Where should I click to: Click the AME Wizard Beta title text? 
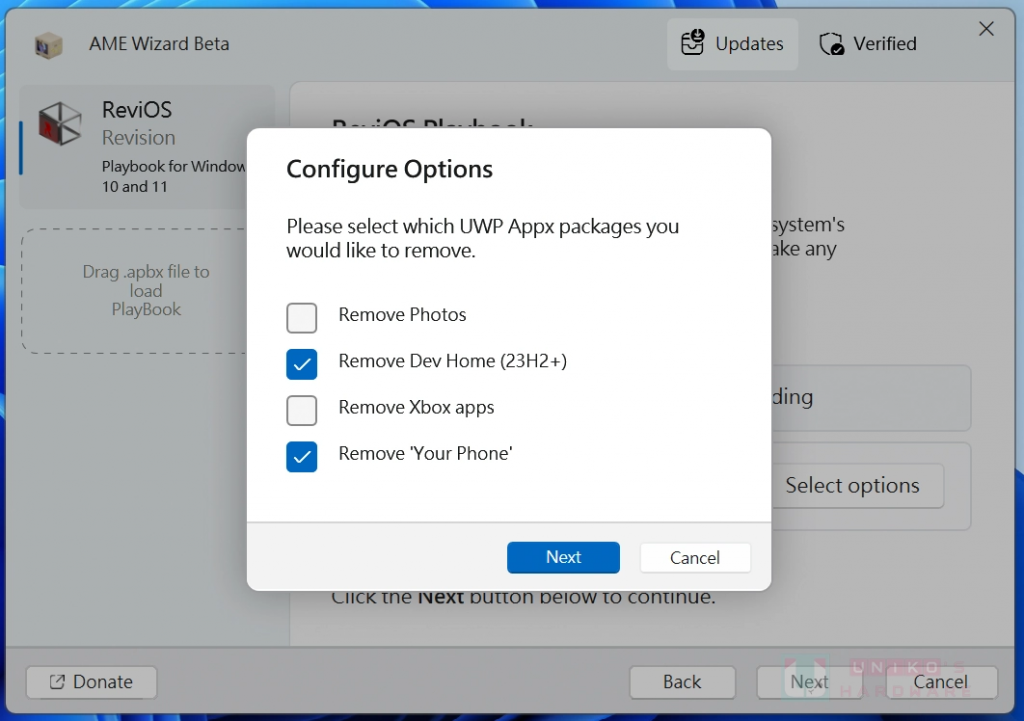pos(159,44)
